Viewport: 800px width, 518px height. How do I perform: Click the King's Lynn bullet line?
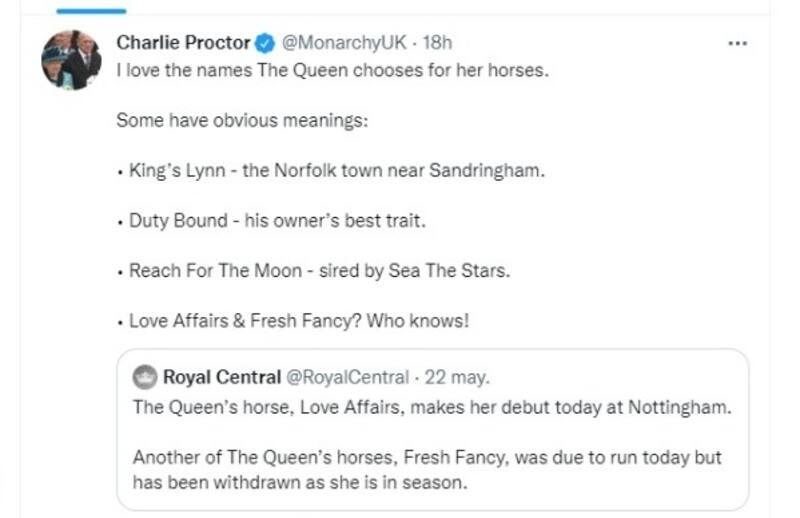coord(335,171)
